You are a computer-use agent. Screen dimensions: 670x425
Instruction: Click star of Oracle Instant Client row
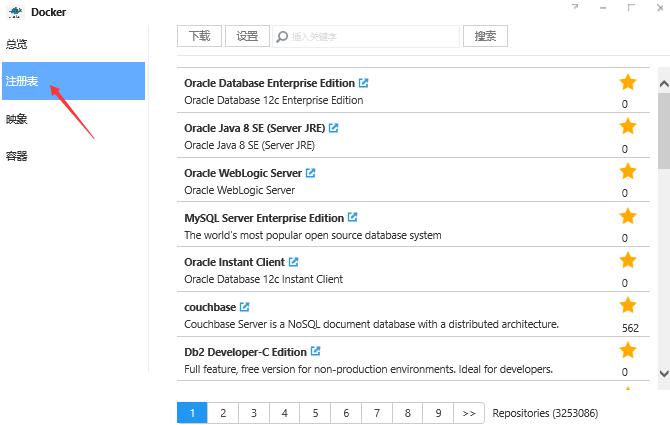tap(628, 260)
